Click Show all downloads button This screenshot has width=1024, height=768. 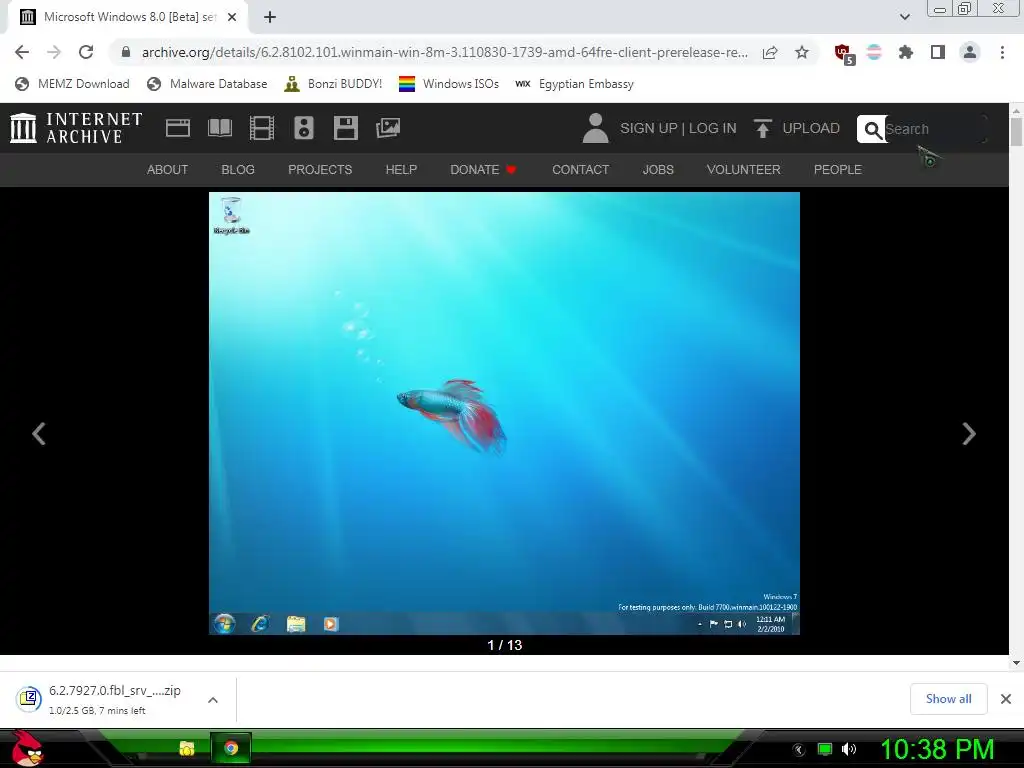tap(948, 699)
